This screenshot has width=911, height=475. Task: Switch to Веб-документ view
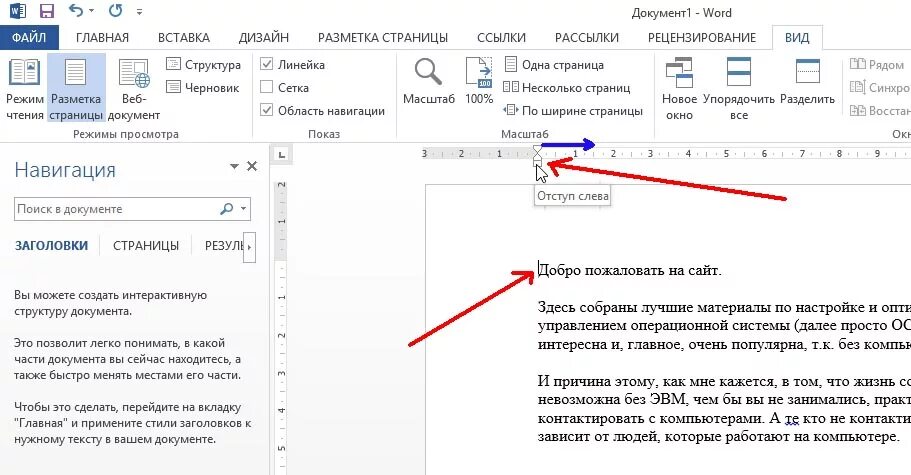coord(134,89)
